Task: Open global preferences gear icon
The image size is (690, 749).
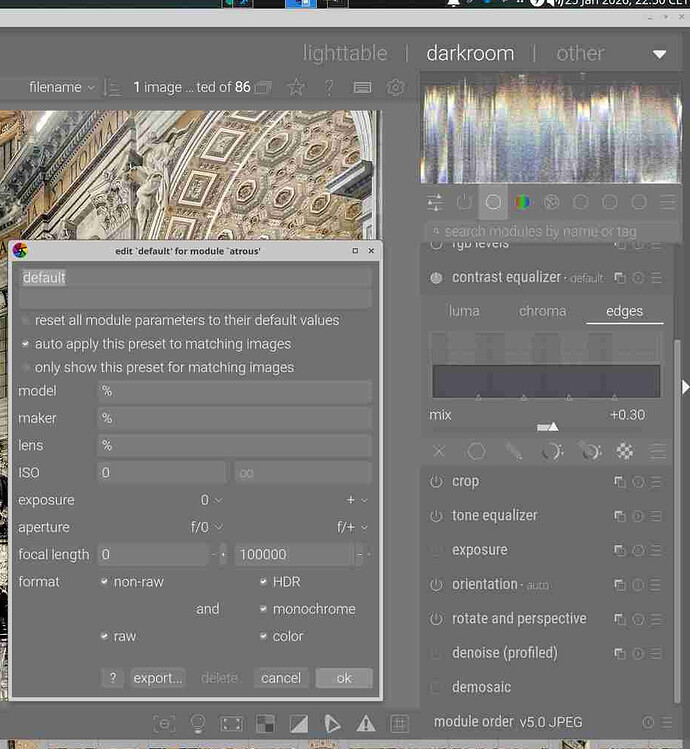Action: coord(395,87)
